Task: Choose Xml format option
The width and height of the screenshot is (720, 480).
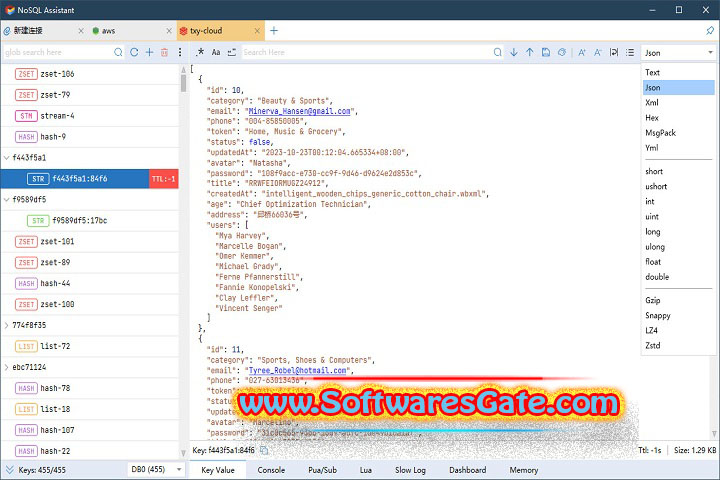Action: point(678,102)
